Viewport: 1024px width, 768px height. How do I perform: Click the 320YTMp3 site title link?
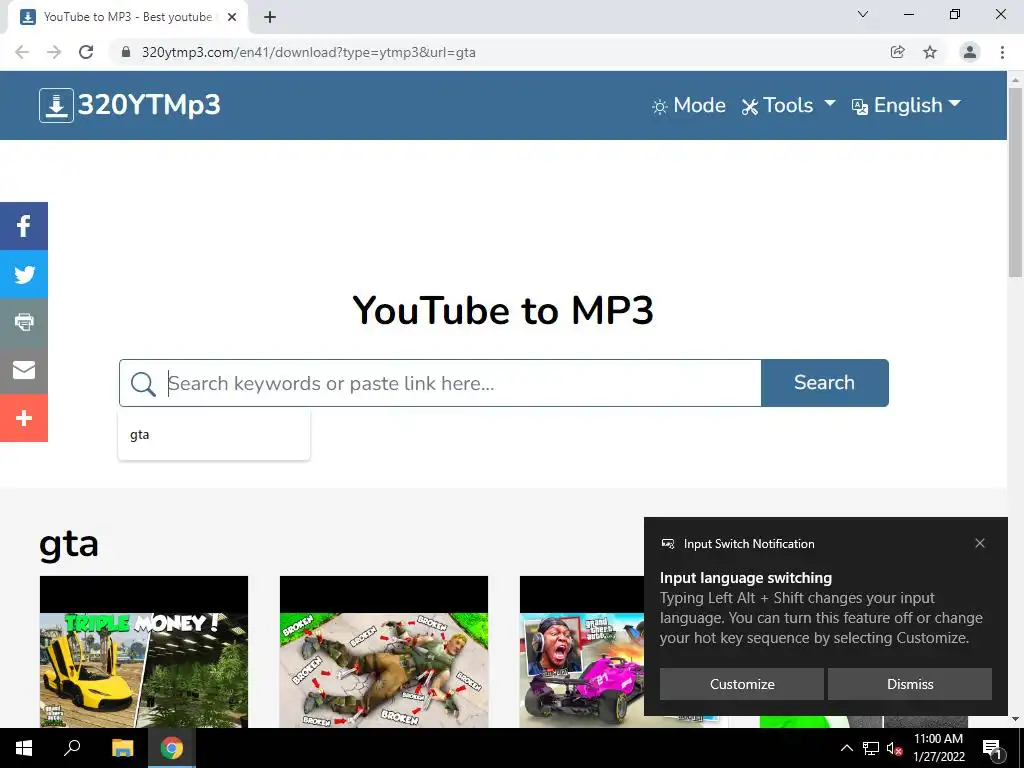tap(149, 105)
